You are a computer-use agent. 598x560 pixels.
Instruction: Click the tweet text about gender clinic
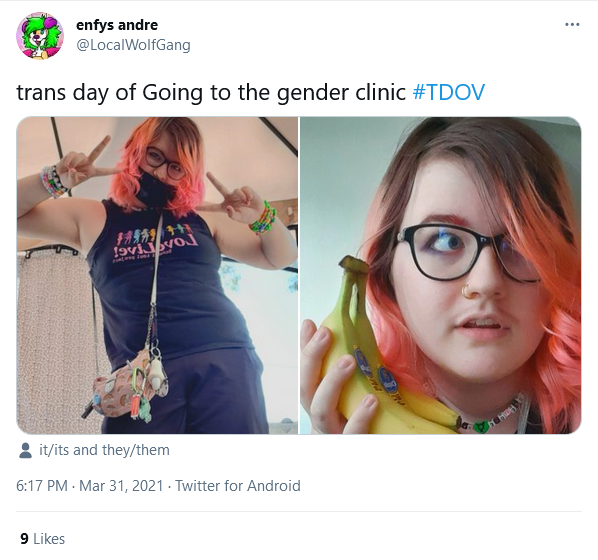tap(211, 92)
